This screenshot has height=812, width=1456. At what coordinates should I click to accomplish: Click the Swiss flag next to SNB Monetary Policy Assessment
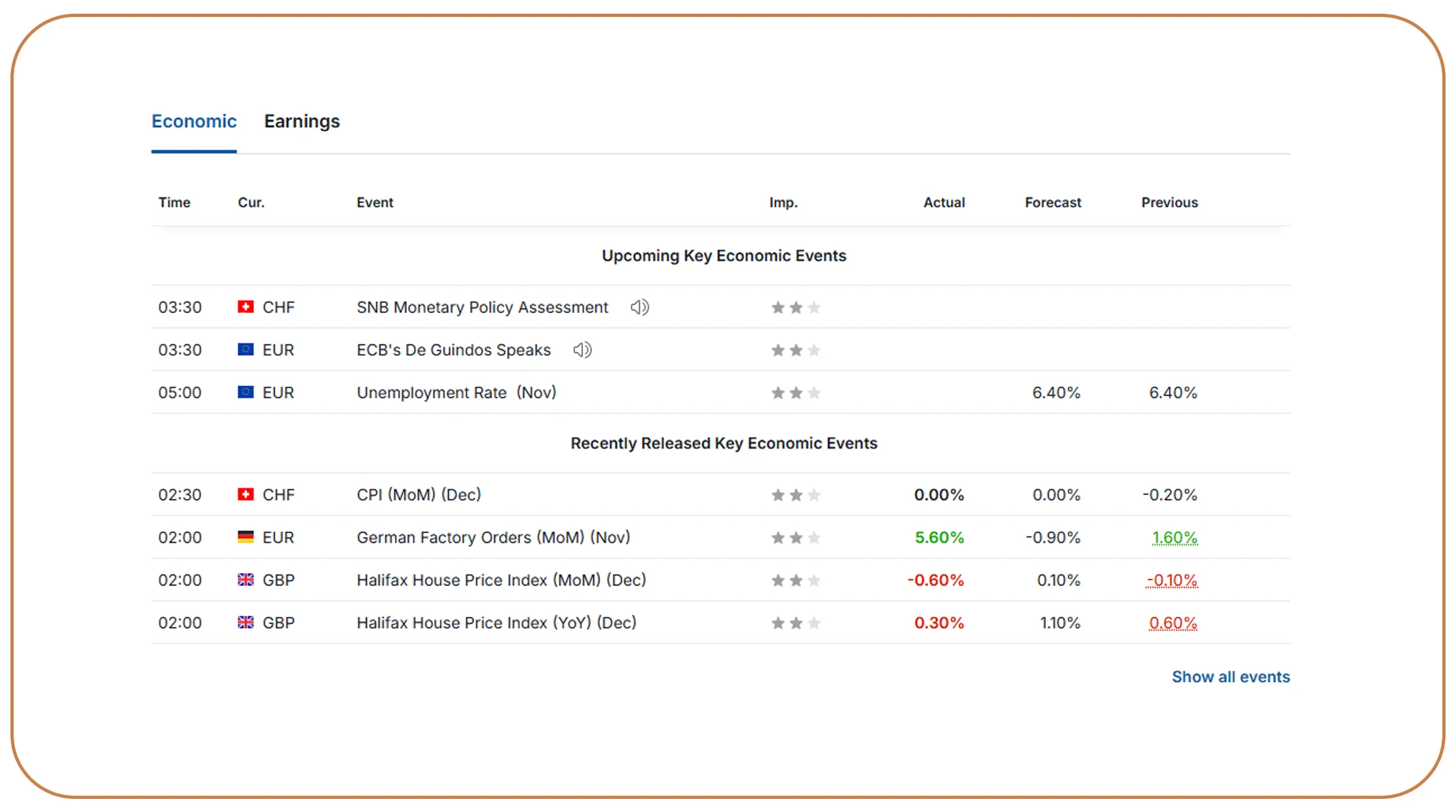245,306
